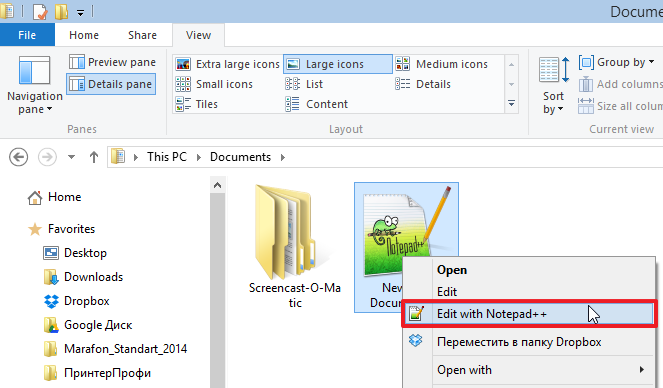The height and width of the screenshot is (388, 663).
Task: Switch to the Share ribbon tab
Action: pyautogui.click(x=142, y=35)
